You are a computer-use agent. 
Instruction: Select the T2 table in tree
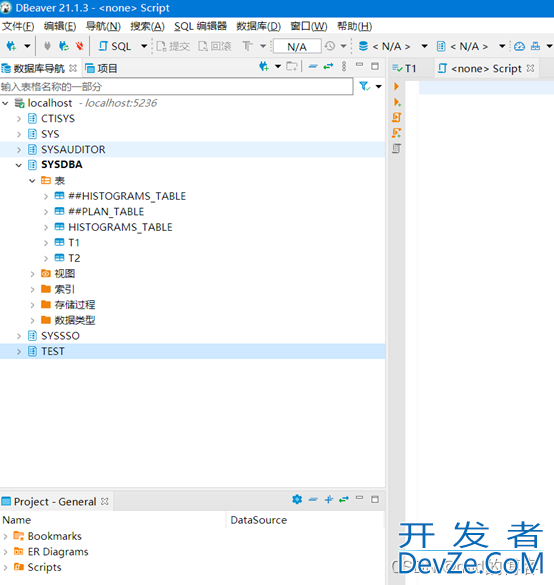74,258
